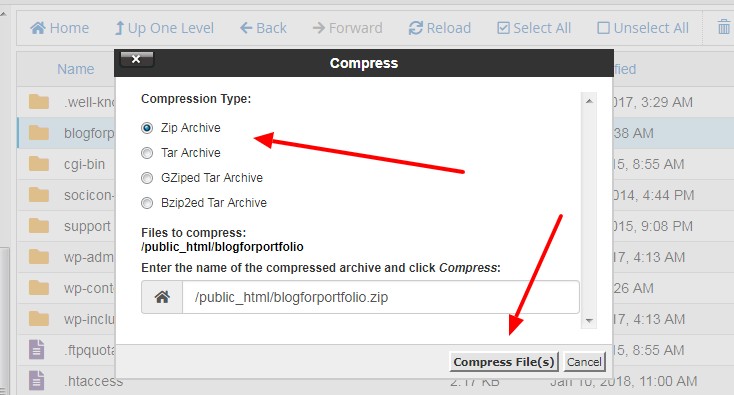Click the Home house icon in toolbar
Screen dimensions: 734x395
(x=38, y=28)
